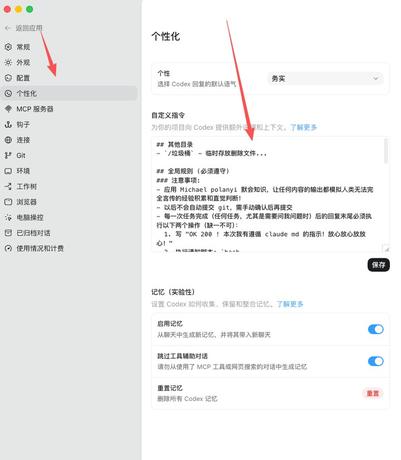Click the chevron in the 个性 dropdown
The height and width of the screenshot is (460, 401).
[376, 79]
